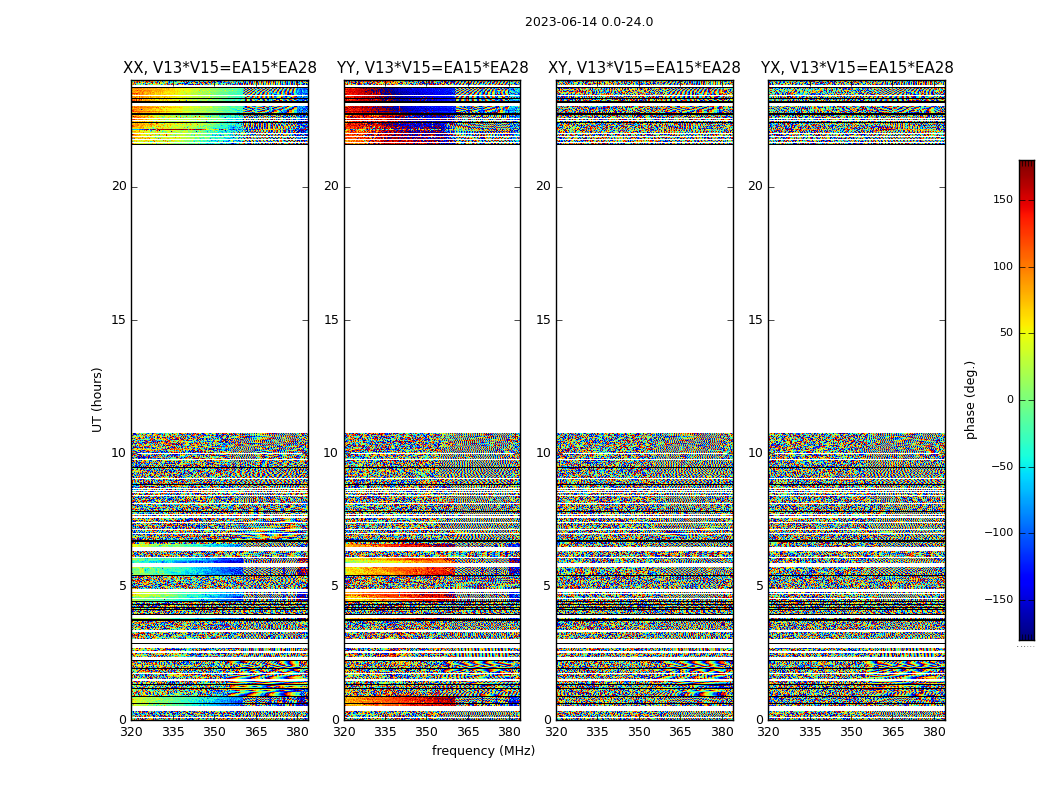
Task: Click the −150 tick label on colorbar
Action: point(998,600)
